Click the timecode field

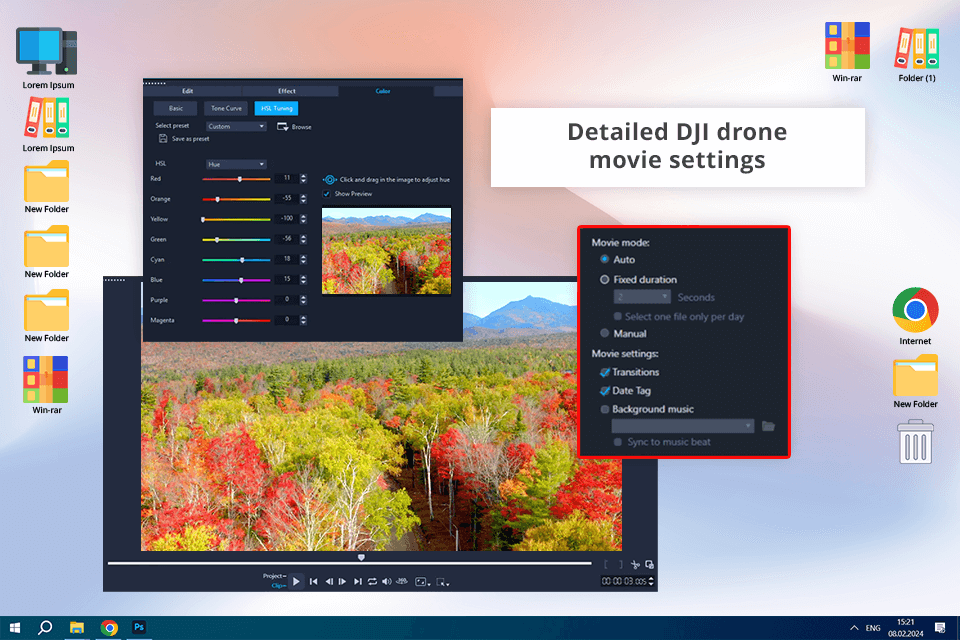tap(624, 581)
